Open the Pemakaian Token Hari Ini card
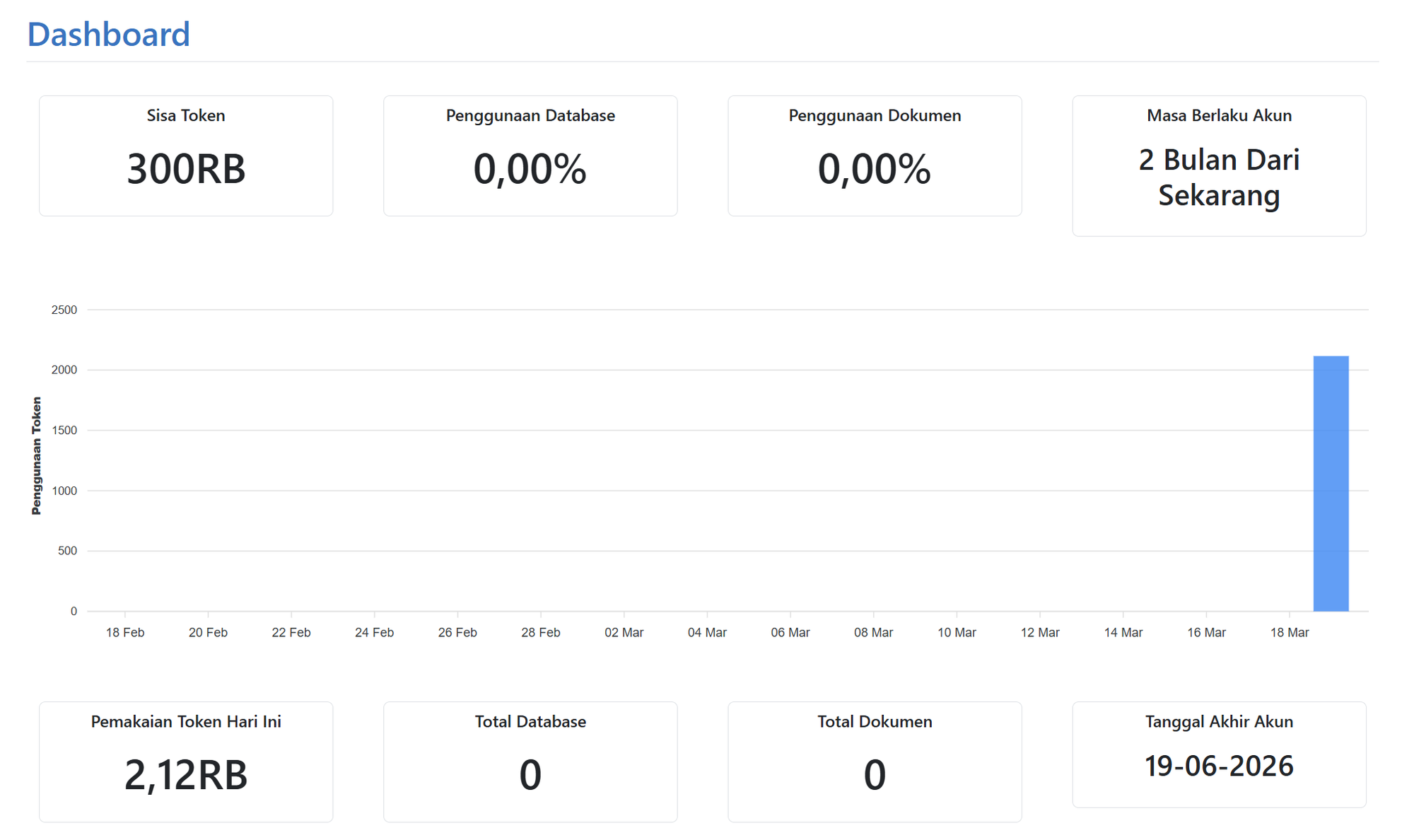Viewport: 1414px width, 840px height. [185, 762]
